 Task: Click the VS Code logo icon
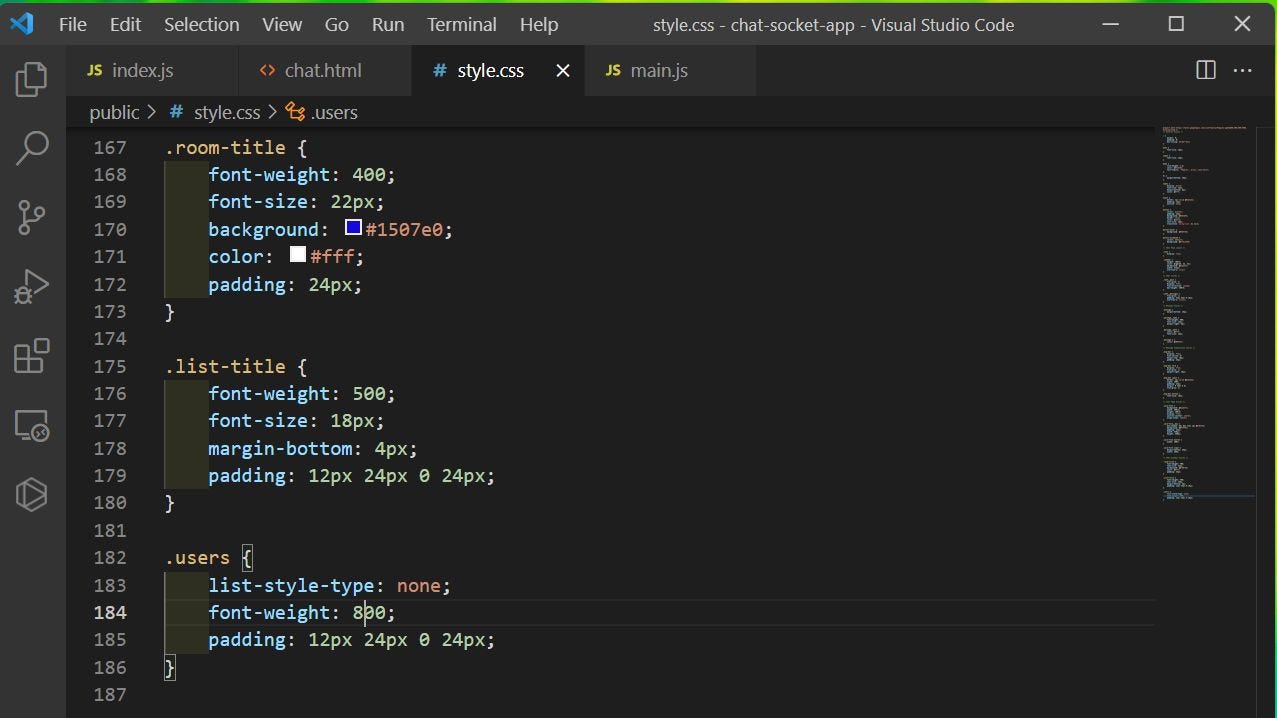21,24
